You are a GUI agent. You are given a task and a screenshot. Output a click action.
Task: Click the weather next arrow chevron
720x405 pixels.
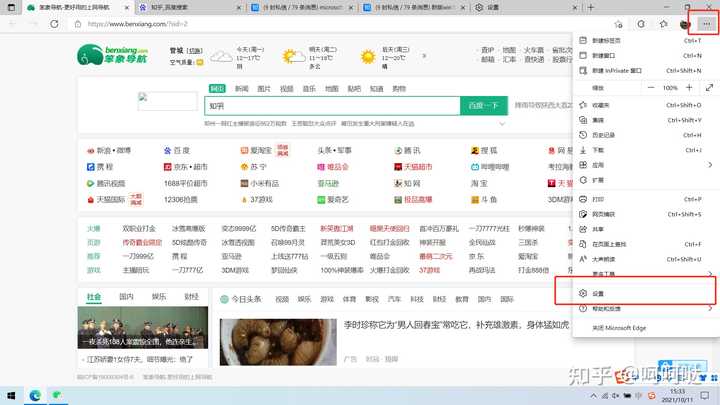[x=424, y=56]
